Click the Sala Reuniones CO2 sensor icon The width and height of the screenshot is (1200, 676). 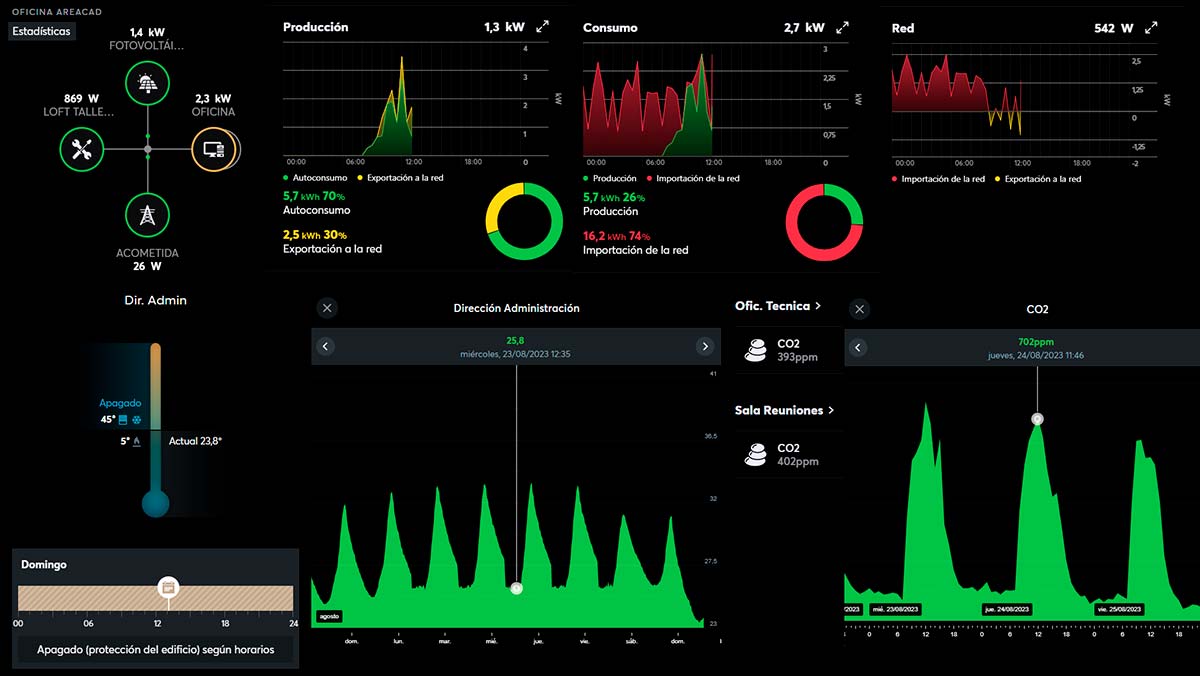(x=756, y=455)
